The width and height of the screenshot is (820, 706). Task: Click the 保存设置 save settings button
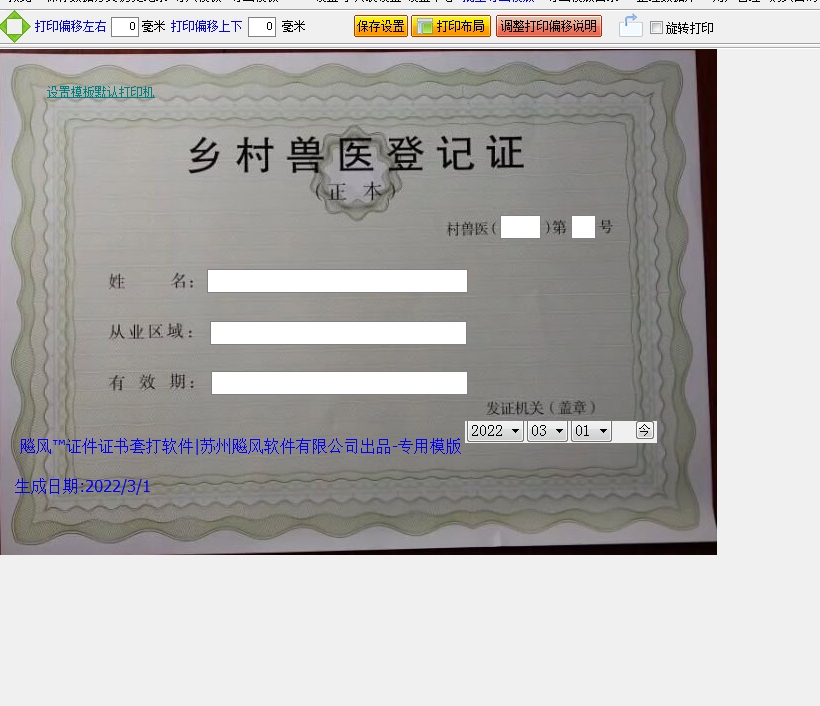[x=380, y=27]
